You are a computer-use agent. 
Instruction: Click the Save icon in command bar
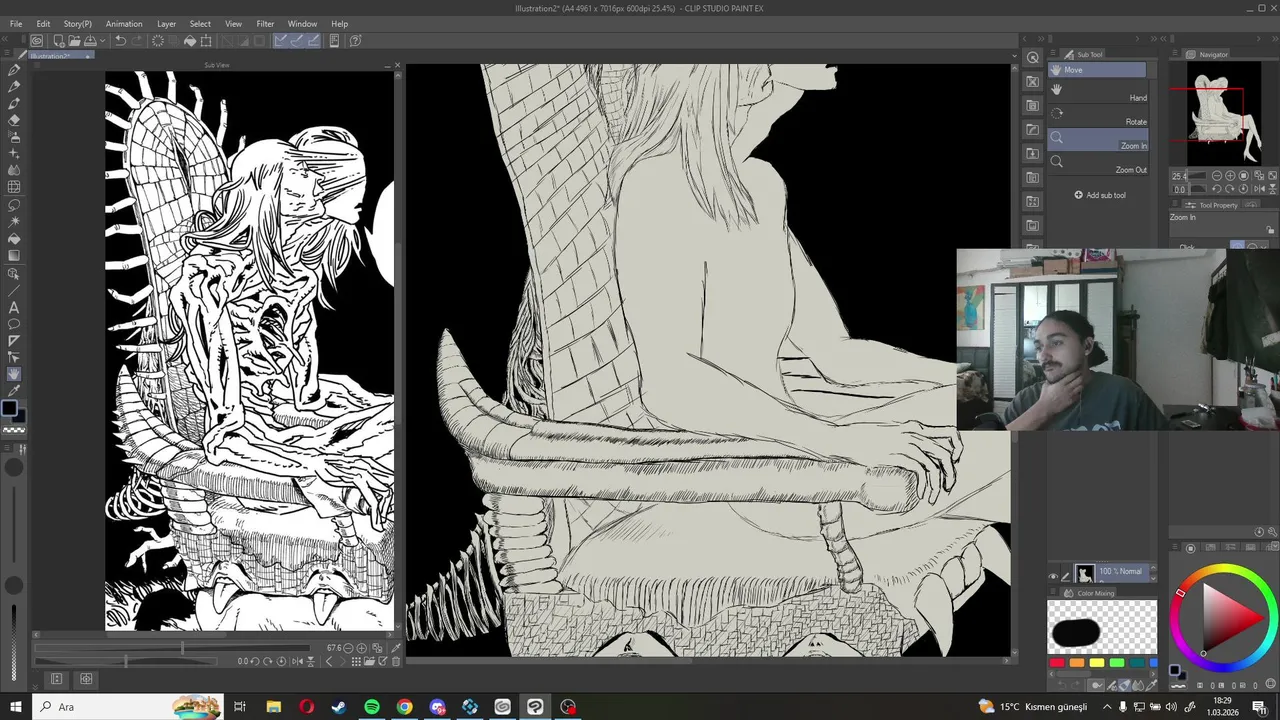pyautogui.click(x=90, y=41)
